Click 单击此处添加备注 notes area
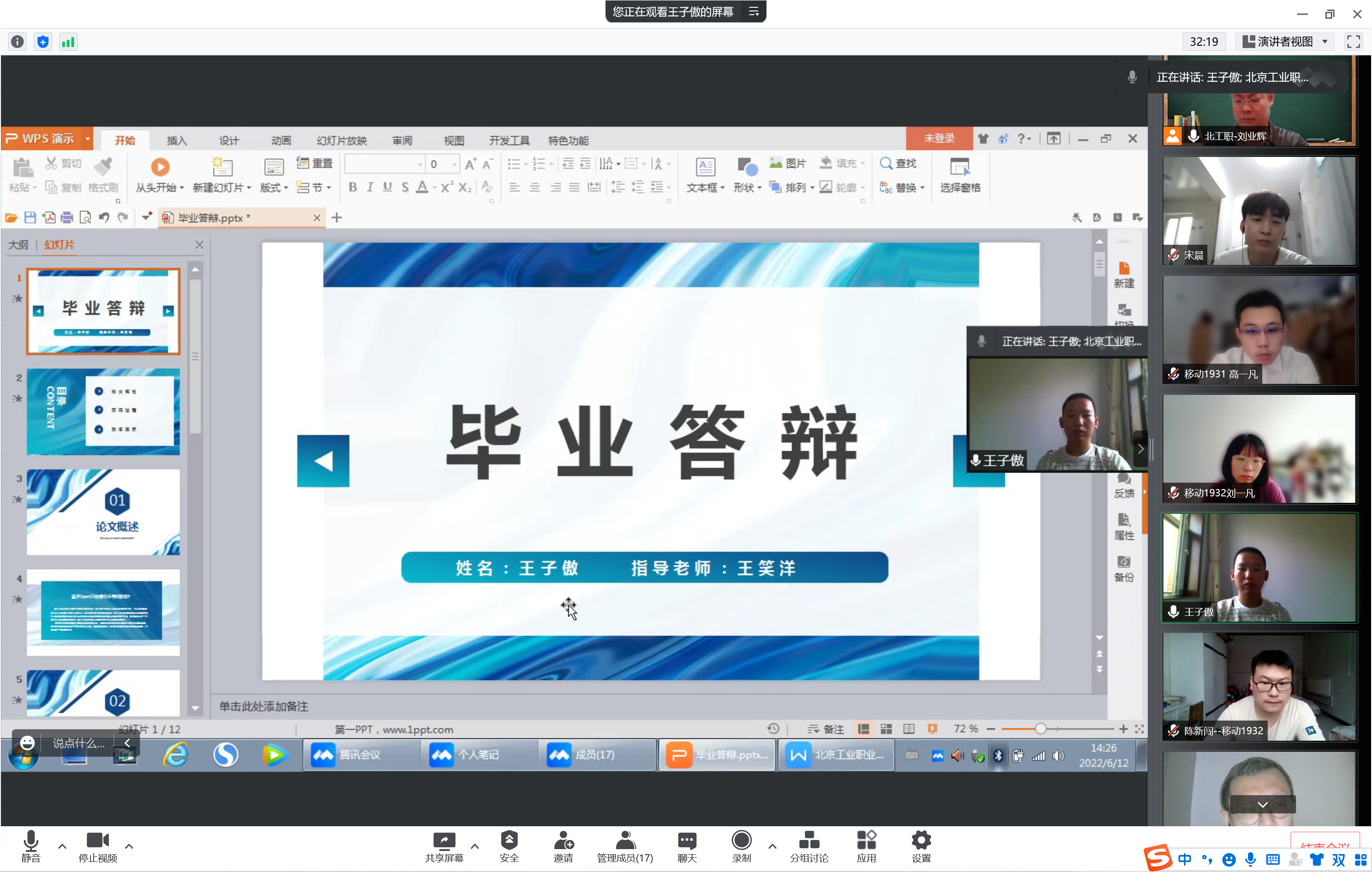Viewport: 1372px width, 872px height. 263,706
